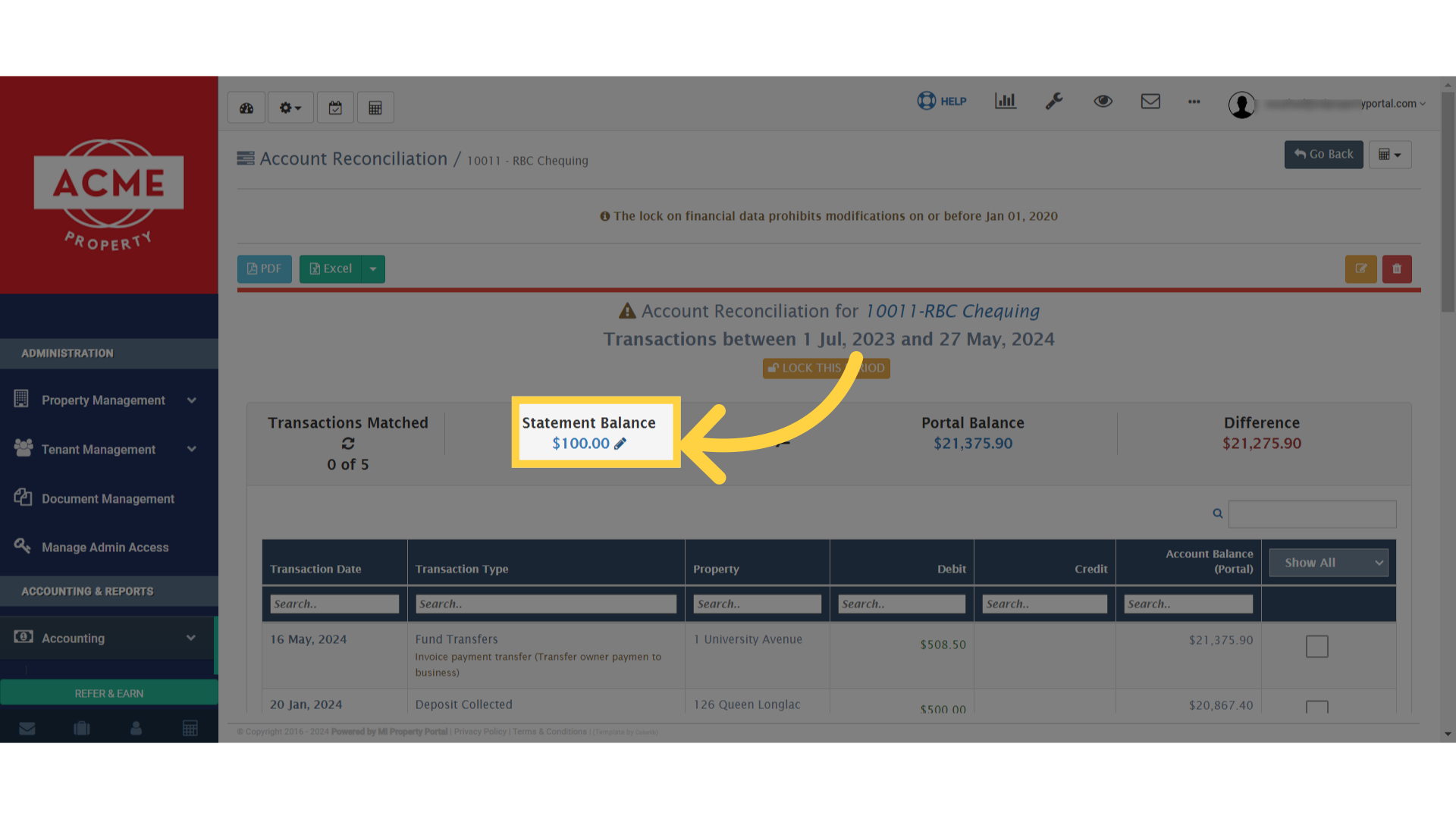Click the Credit column search field
This screenshot has width=1456, height=819.
coord(1045,604)
